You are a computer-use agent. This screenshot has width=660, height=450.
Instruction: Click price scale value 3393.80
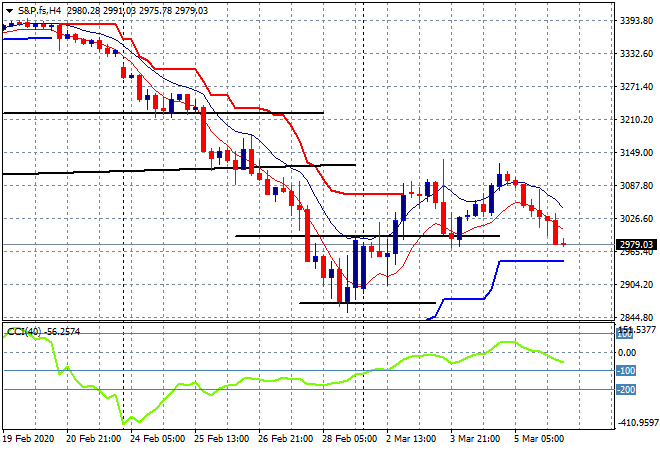click(636, 20)
